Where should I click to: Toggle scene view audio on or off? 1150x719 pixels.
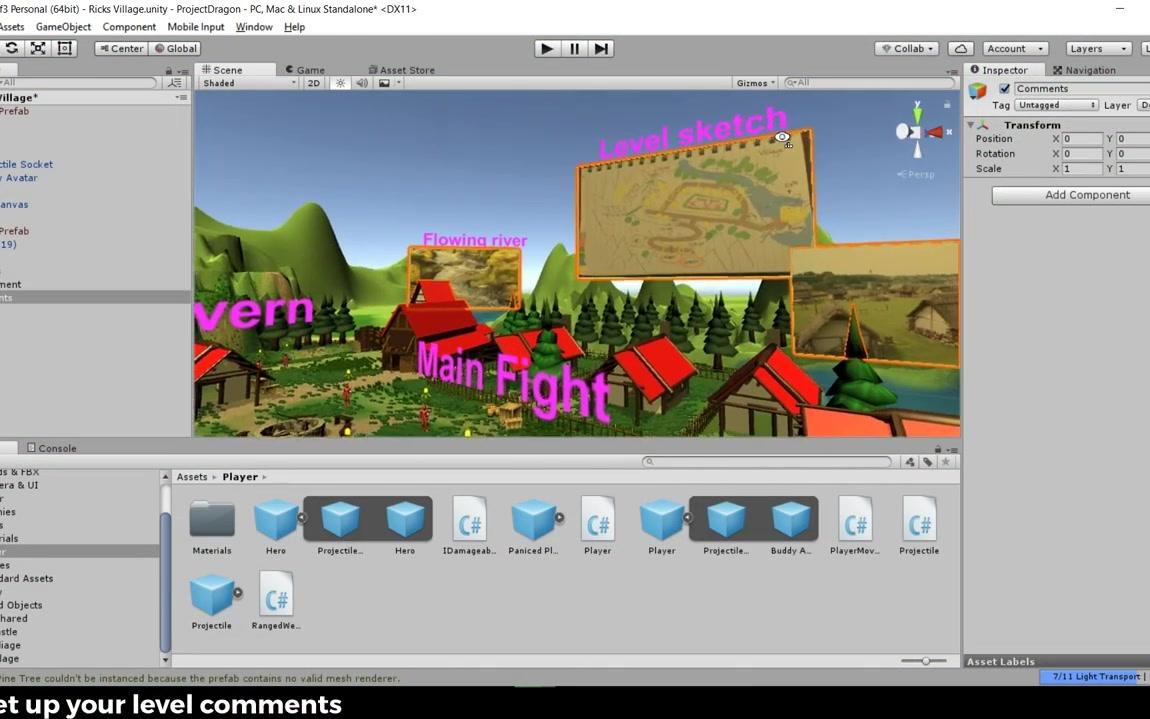coord(361,83)
